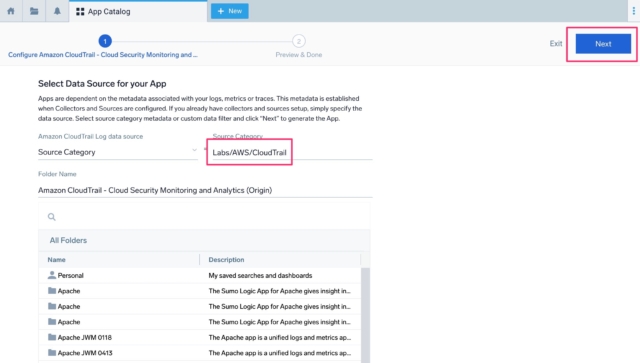Screen dimensions: 640x363
Task: Click 'My saved searches and dashboards' description
Action: 260,276
